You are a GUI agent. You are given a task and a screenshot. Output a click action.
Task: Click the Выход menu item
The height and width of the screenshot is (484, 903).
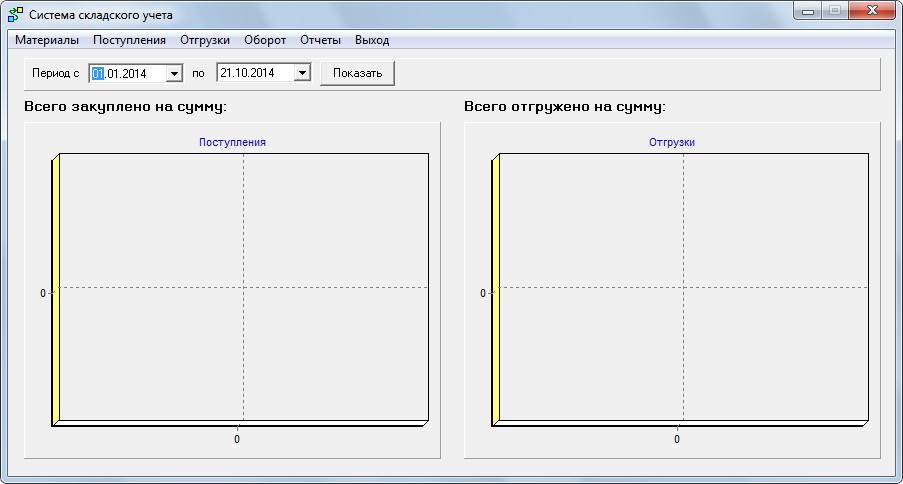point(372,40)
